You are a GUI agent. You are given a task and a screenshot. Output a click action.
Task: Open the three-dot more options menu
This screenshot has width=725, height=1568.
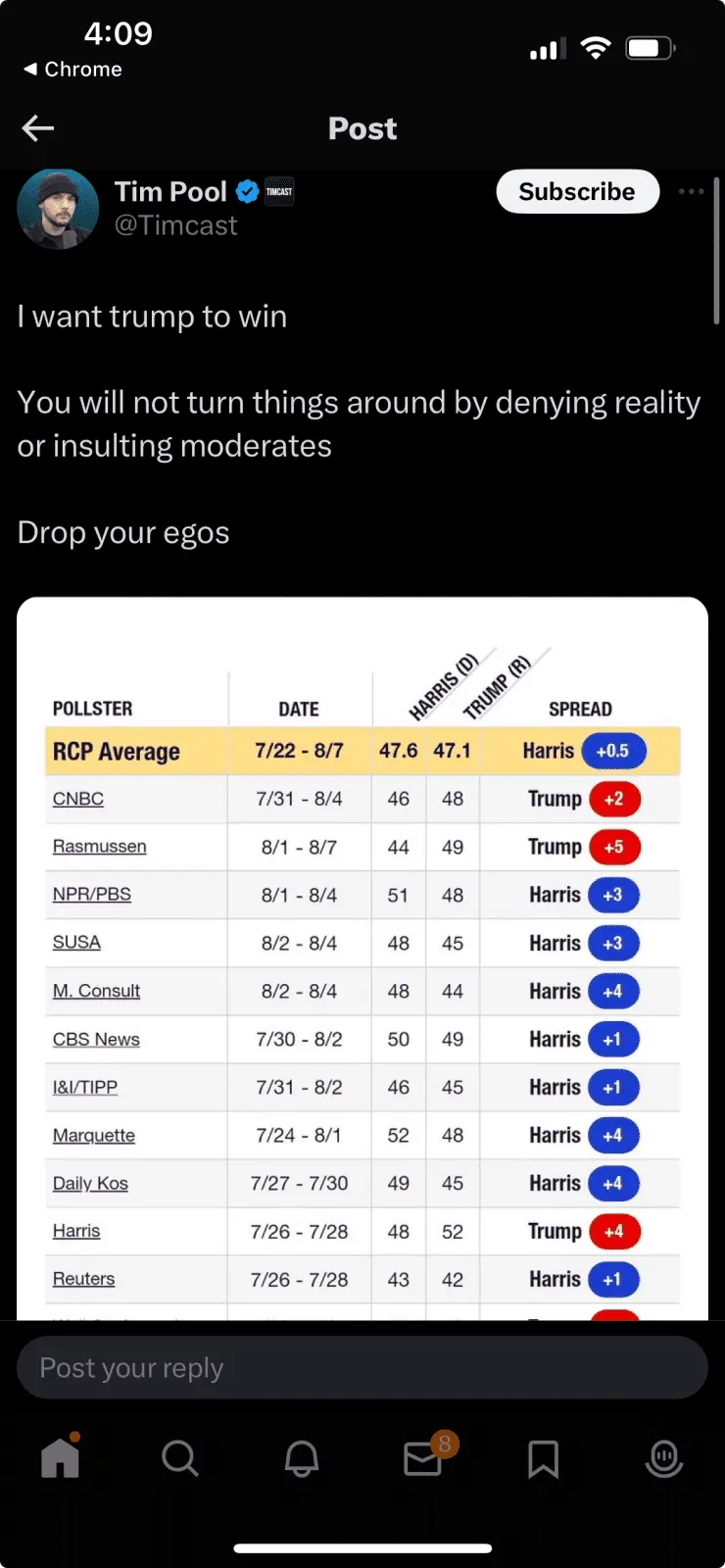691,191
